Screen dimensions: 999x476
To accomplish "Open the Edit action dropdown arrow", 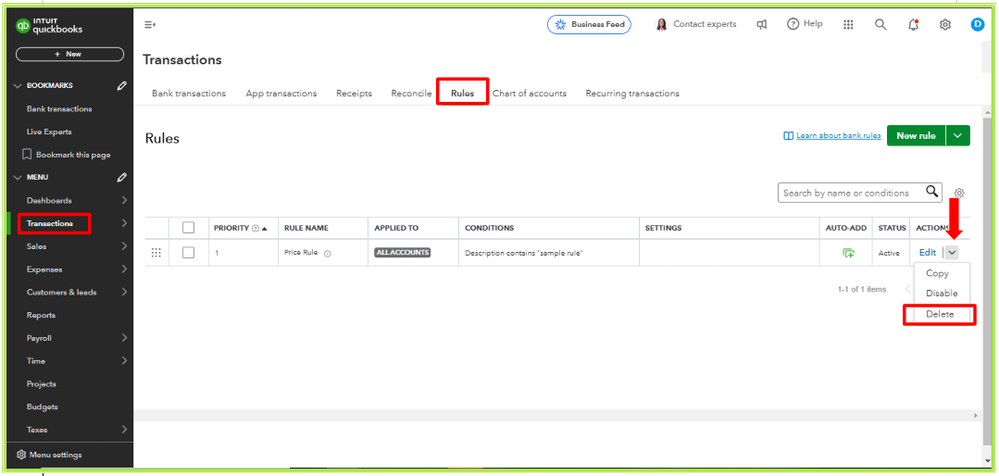I will [951, 252].
